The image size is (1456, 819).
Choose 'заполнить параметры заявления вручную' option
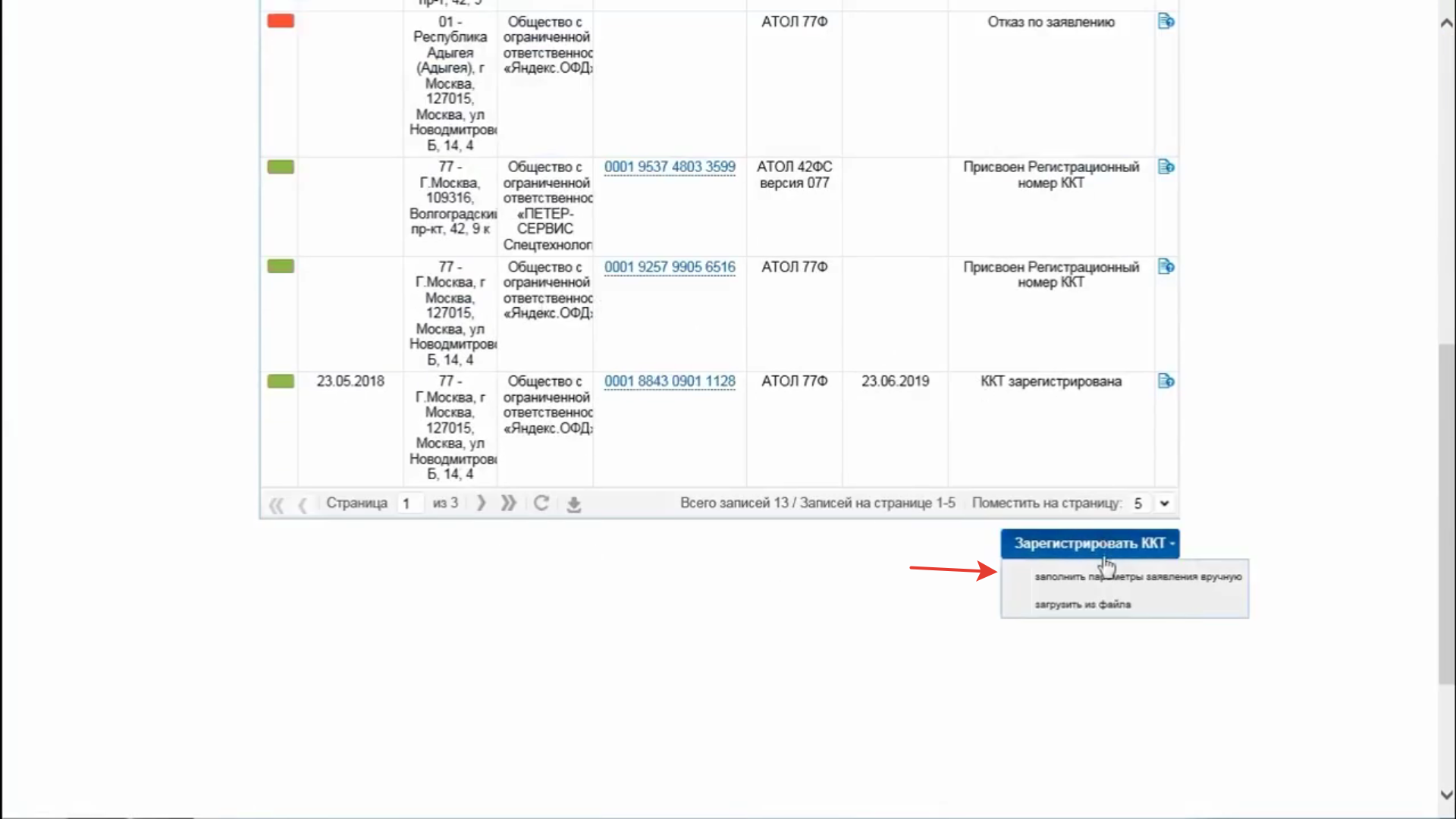1137,577
